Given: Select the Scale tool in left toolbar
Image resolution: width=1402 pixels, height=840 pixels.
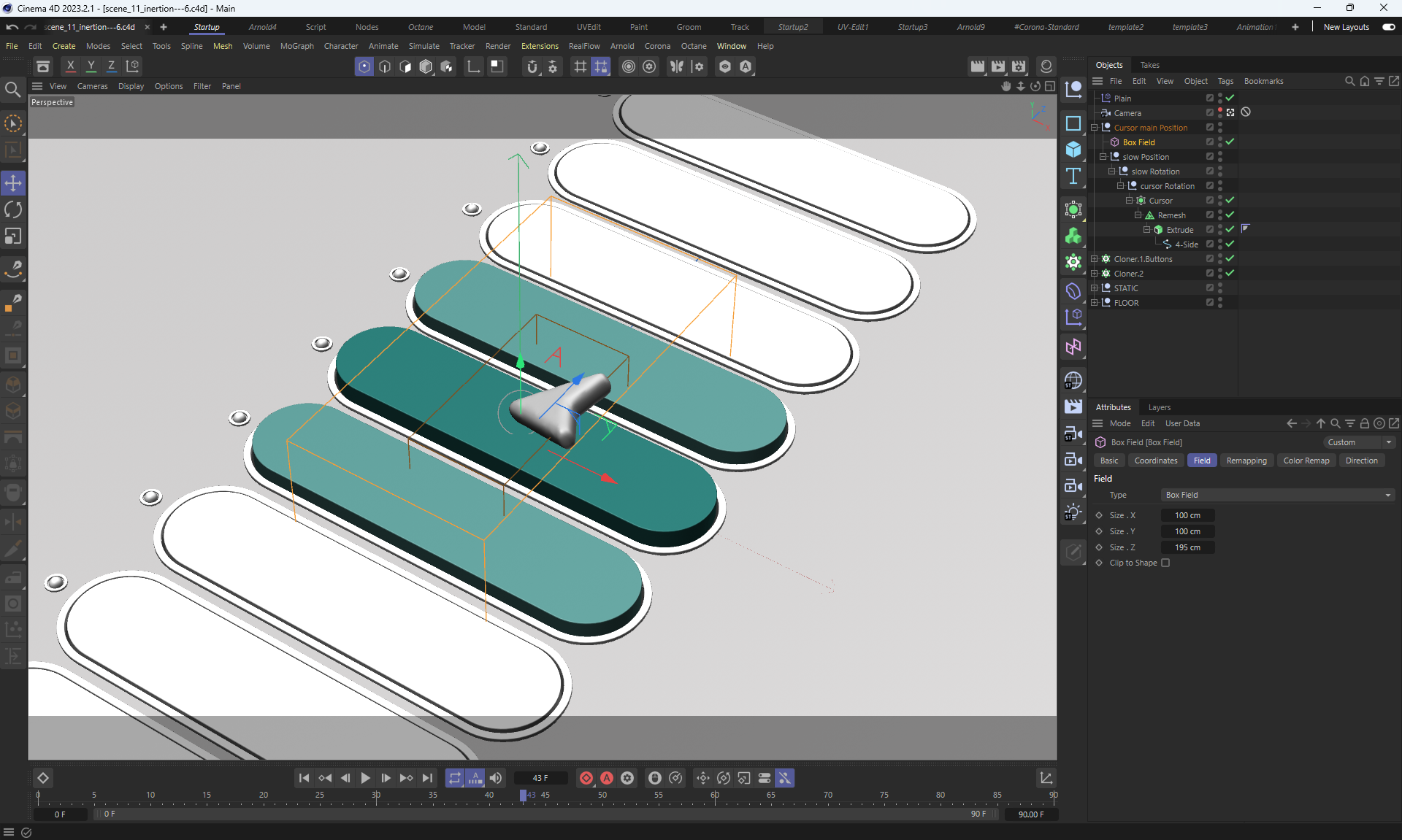Looking at the screenshot, I should pos(13,236).
